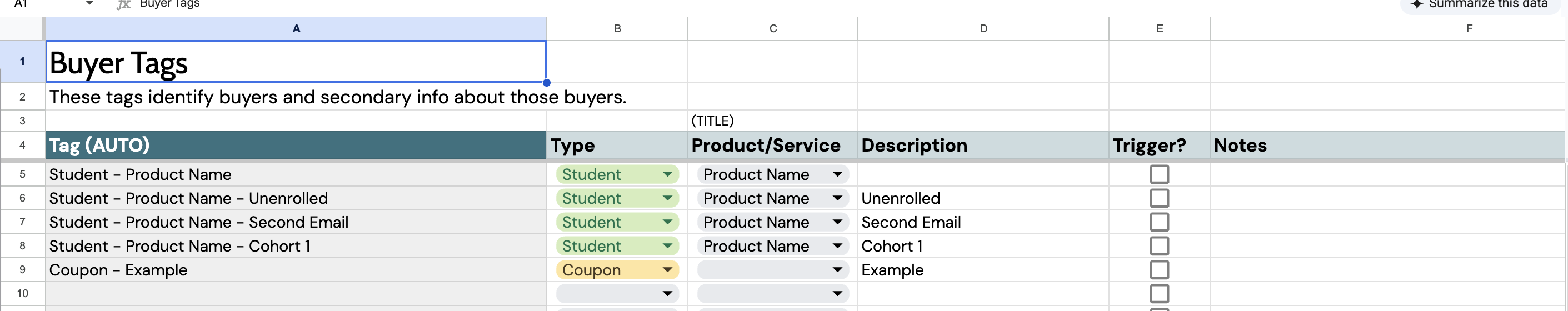Tick the Trigger checkbox for the Coupon Example row
The height and width of the screenshot is (311, 1568).
coord(1159,269)
